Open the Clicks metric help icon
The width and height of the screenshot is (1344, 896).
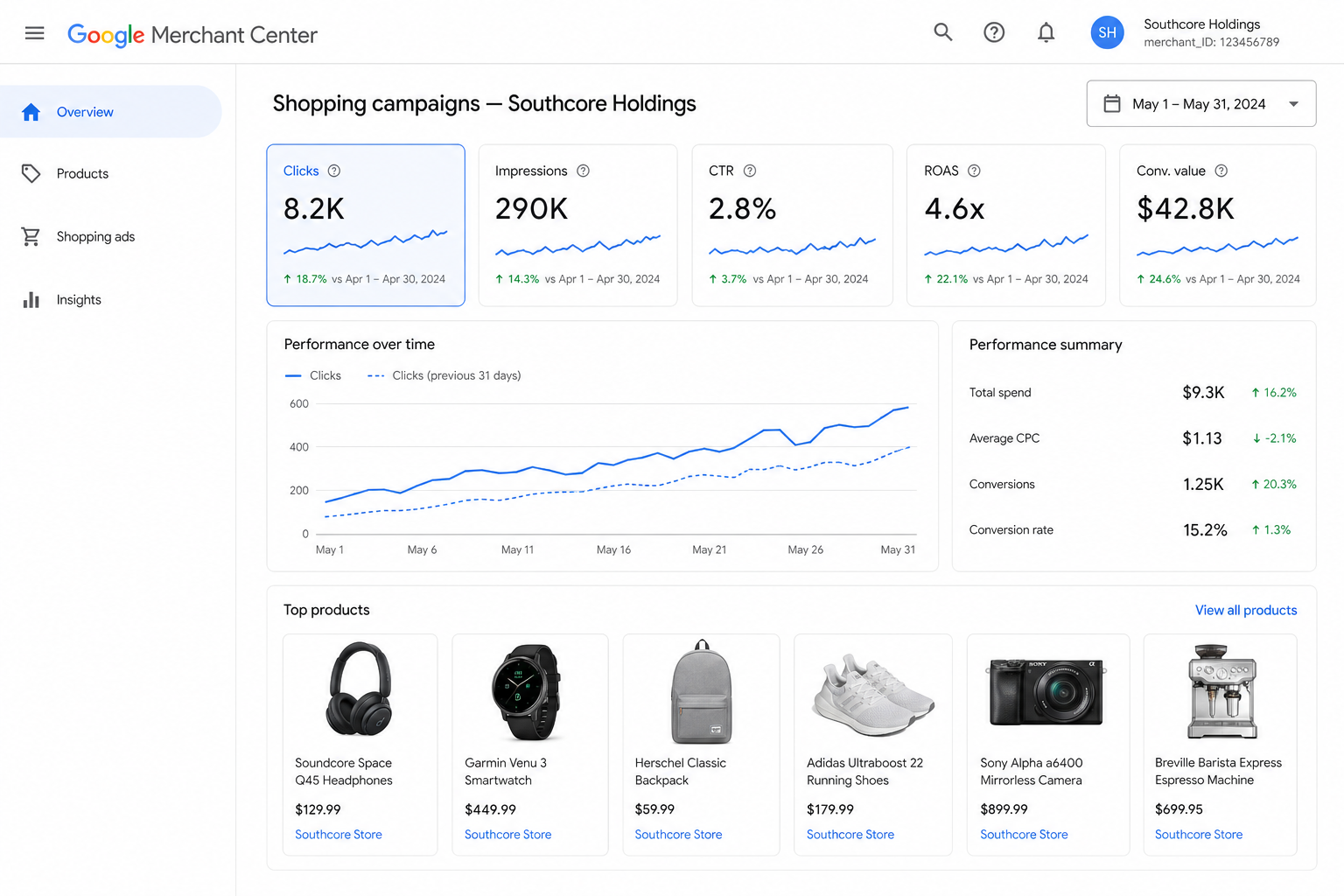(334, 171)
